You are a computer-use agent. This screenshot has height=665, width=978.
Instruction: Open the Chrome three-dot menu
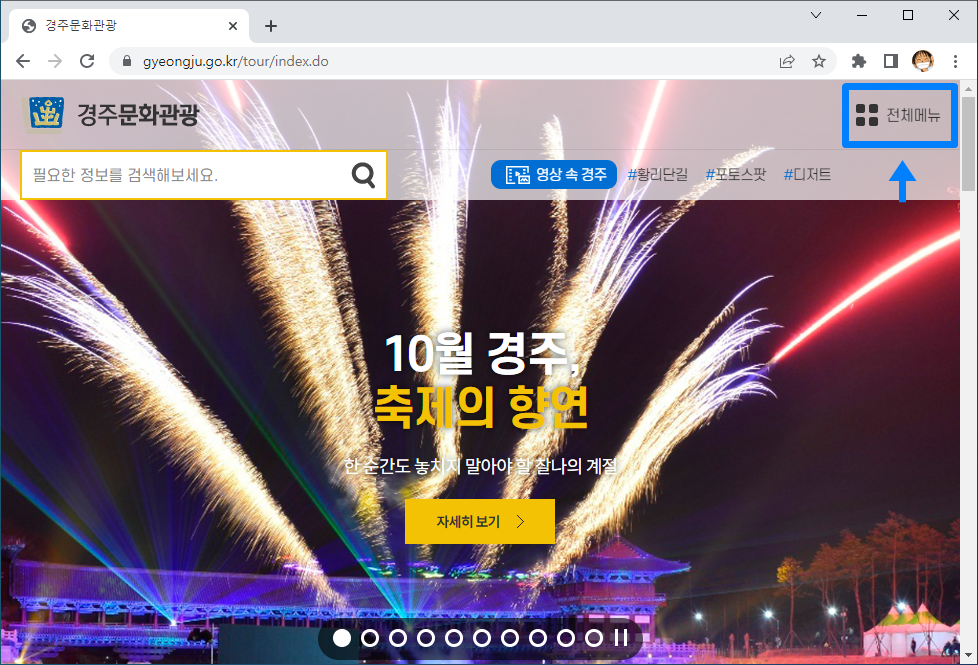956,61
